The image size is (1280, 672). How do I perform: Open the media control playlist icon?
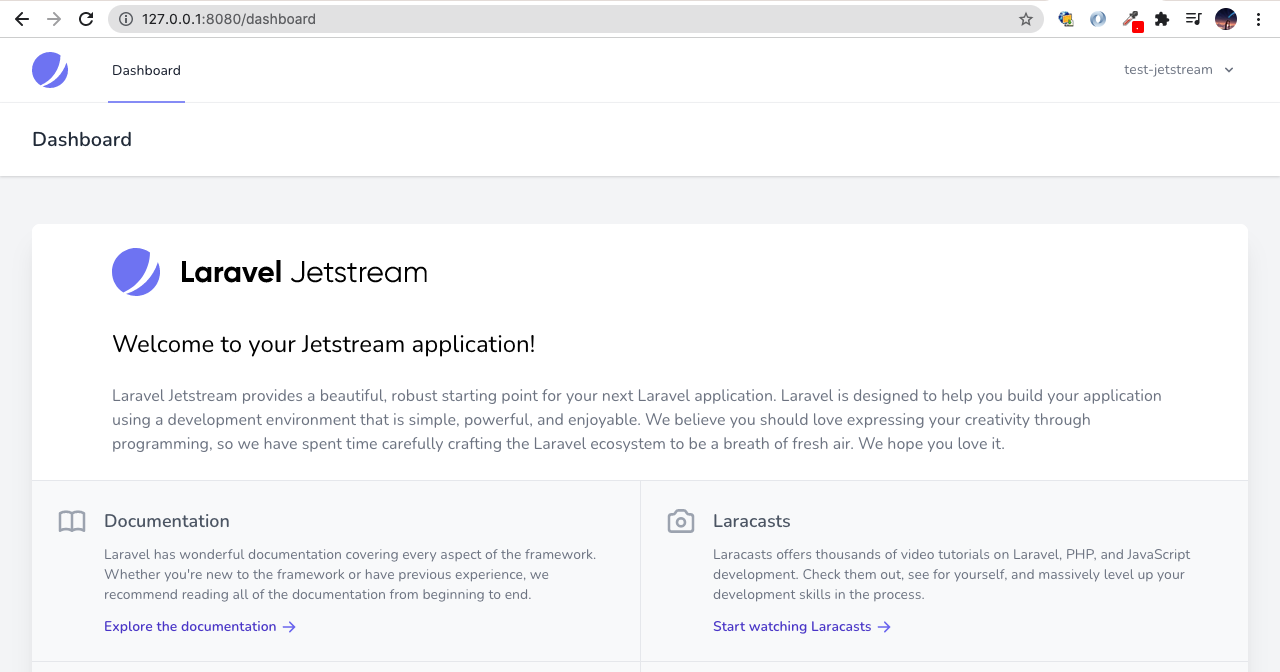pyautogui.click(x=1194, y=19)
